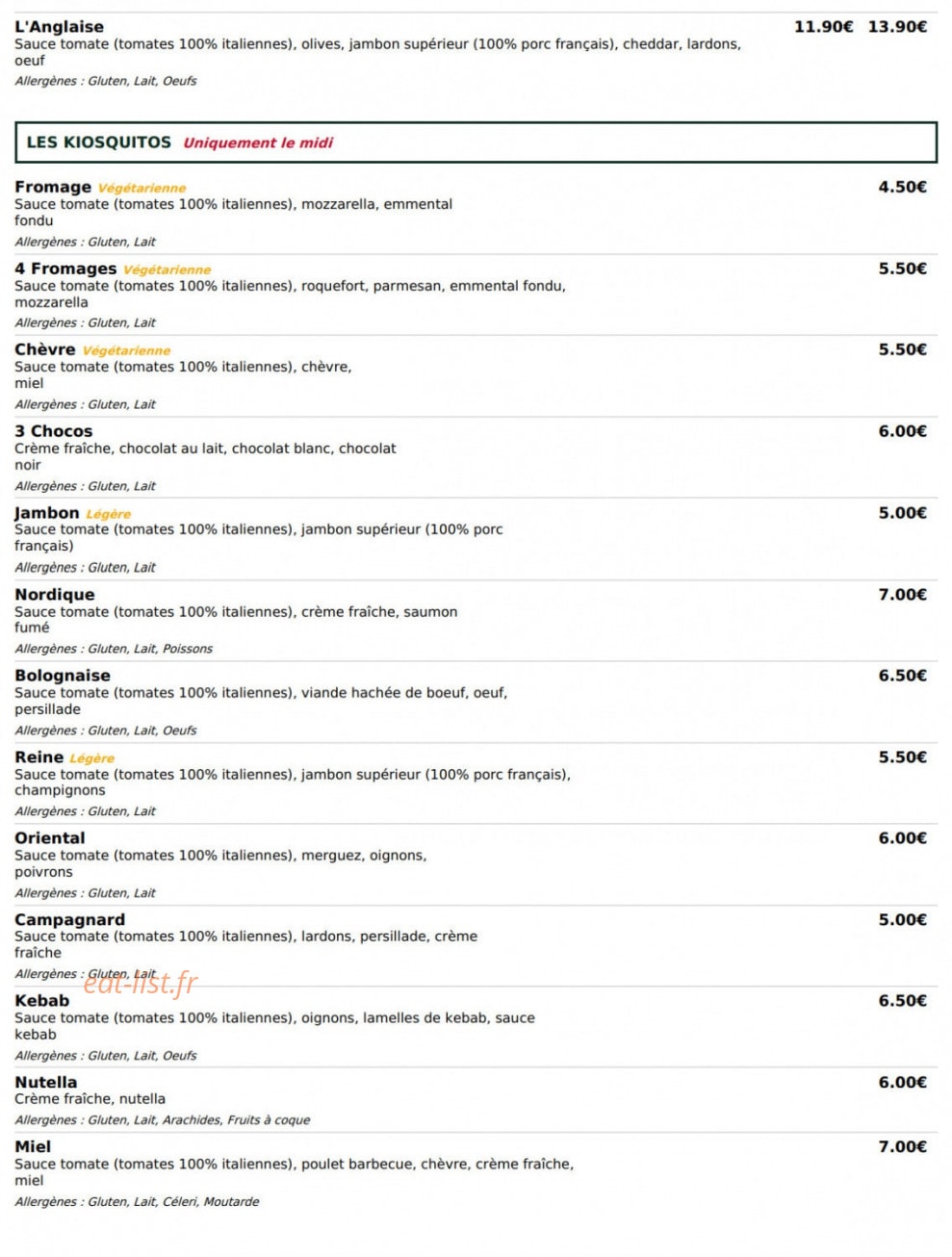Click the Nordique item name

(55, 595)
